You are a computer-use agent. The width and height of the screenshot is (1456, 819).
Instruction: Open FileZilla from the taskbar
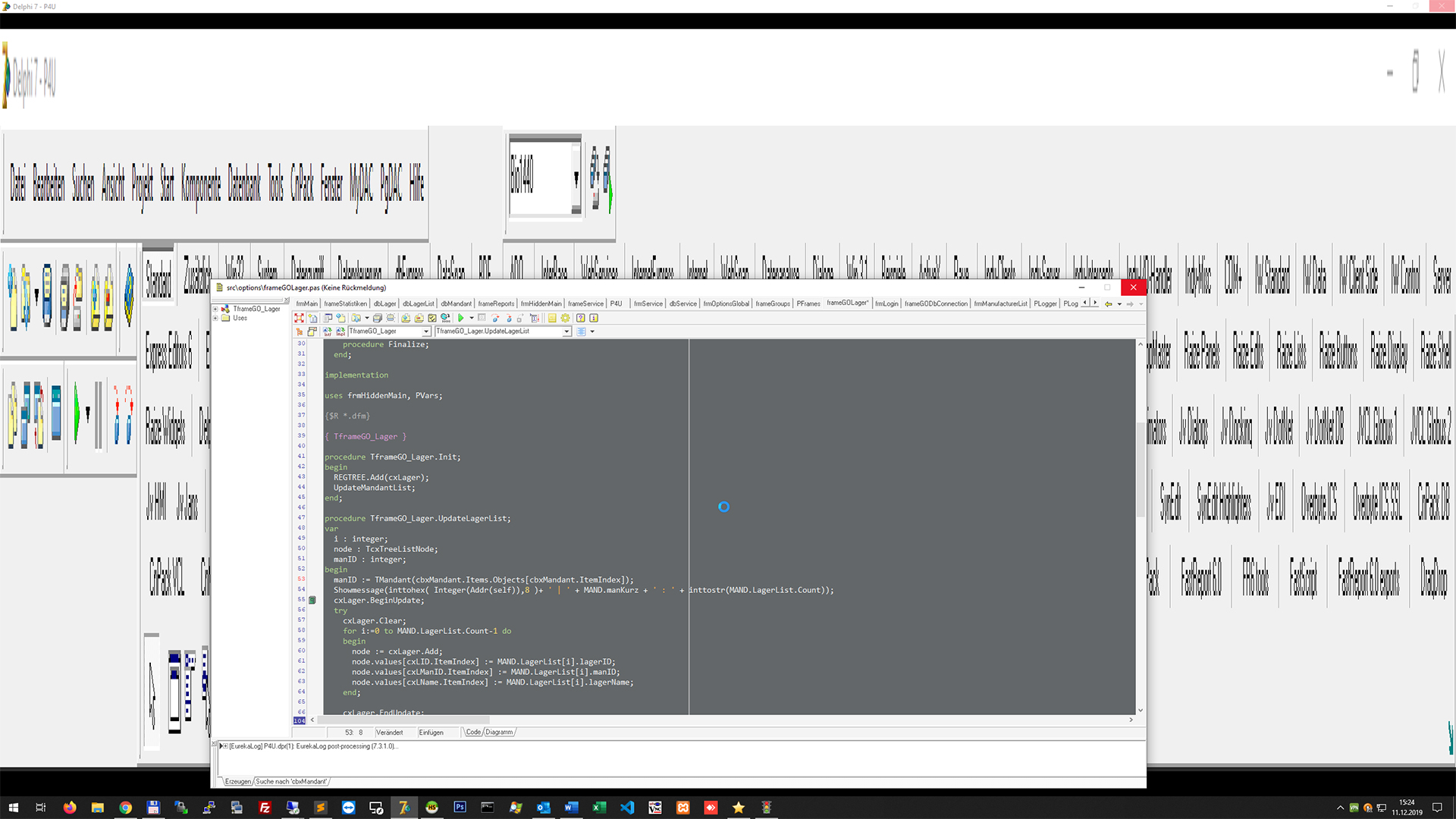pos(265,808)
